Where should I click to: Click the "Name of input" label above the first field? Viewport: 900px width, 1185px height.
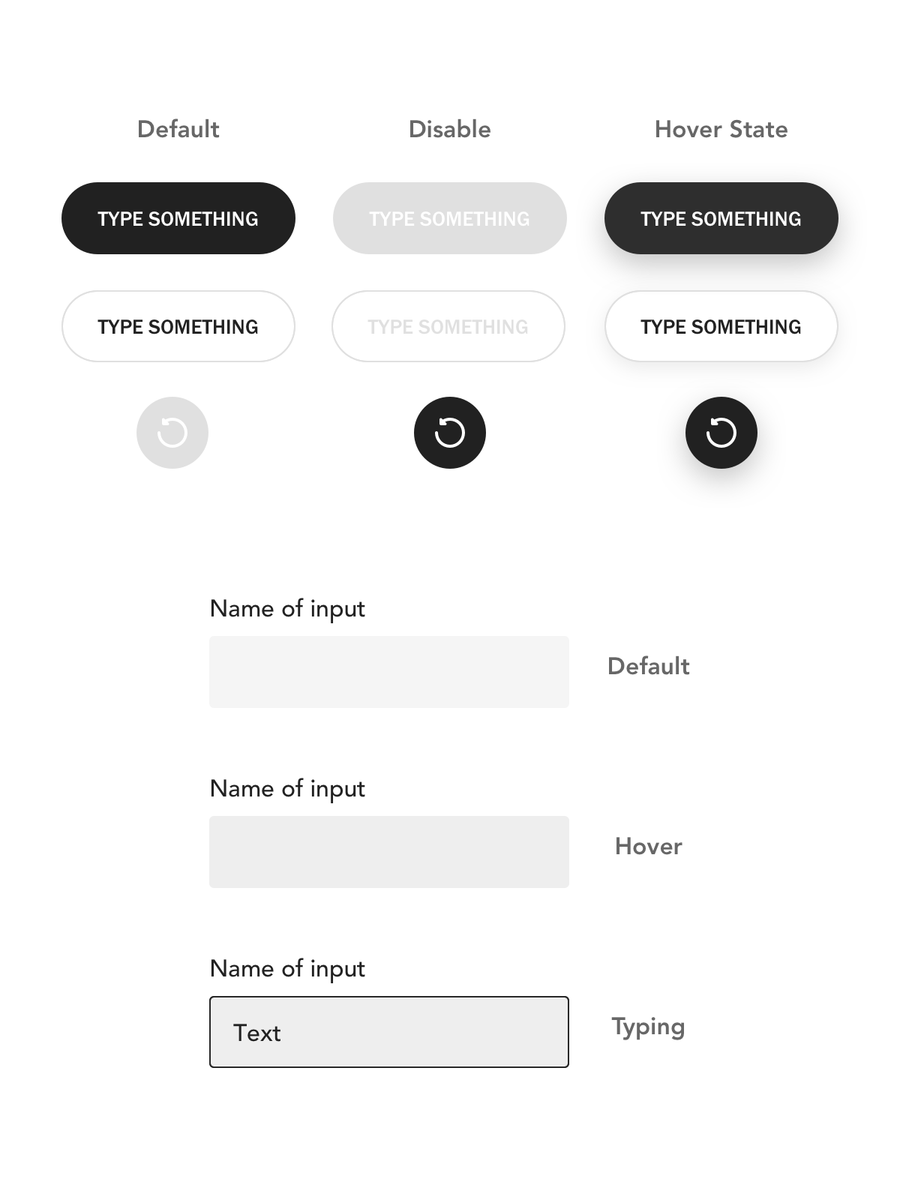click(x=287, y=609)
